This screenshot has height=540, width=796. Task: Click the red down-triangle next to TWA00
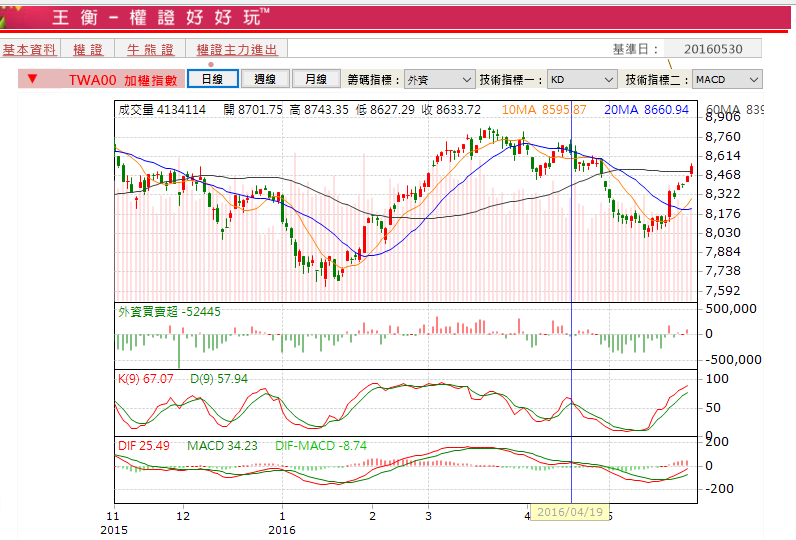tap(33, 80)
